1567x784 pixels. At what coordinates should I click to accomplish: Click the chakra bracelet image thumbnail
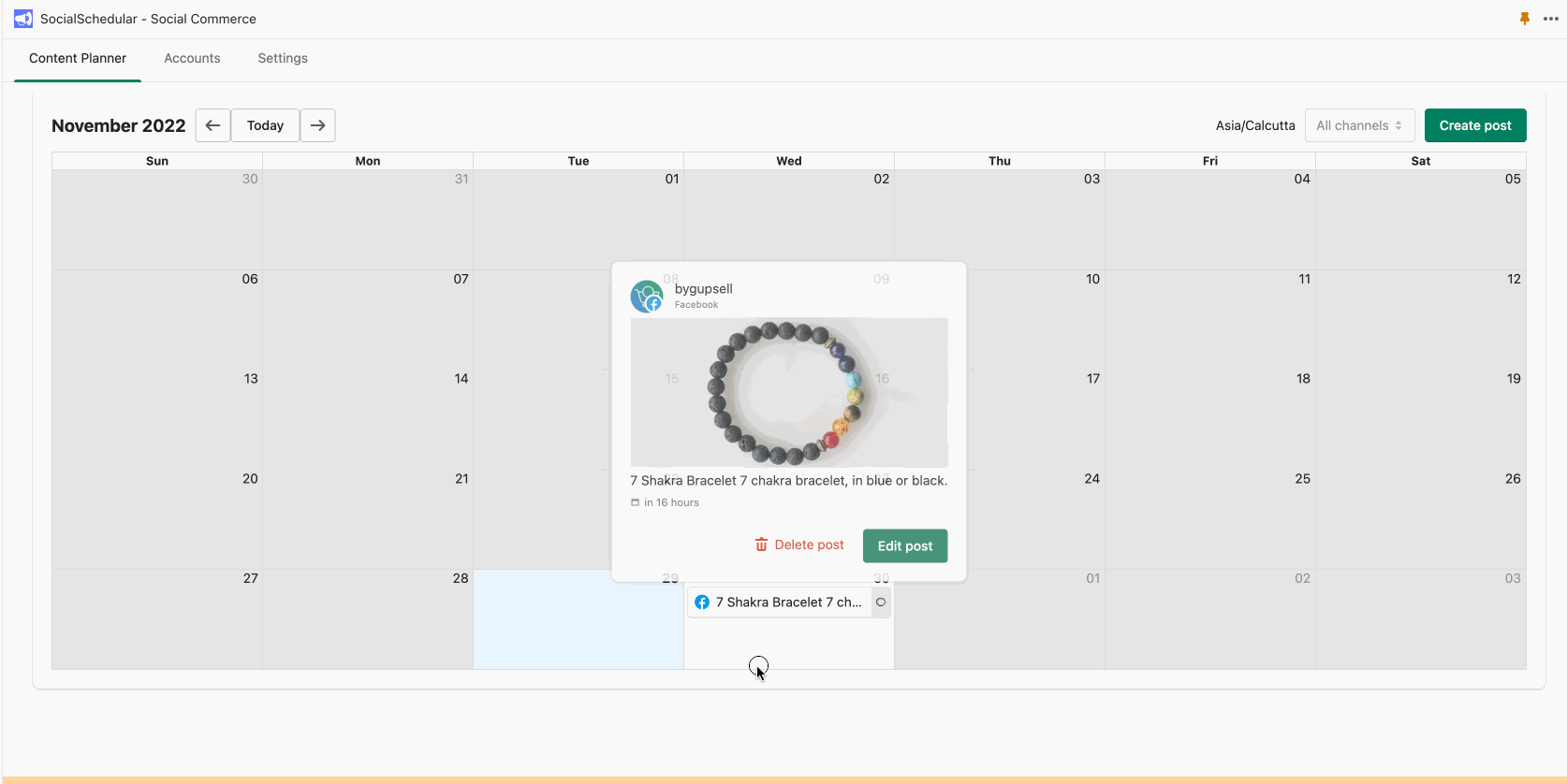click(x=789, y=393)
